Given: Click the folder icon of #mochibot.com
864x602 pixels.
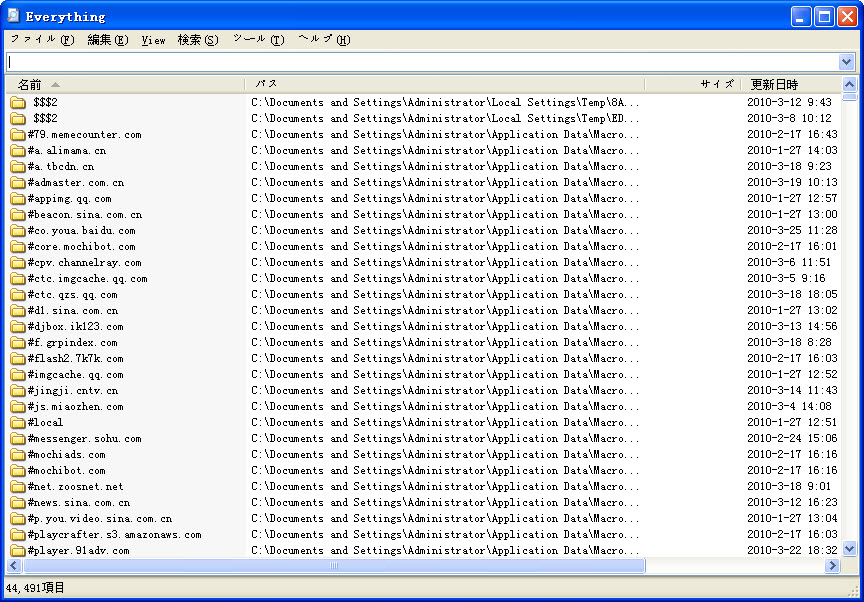Looking at the screenshot, I should click(18, 470).
